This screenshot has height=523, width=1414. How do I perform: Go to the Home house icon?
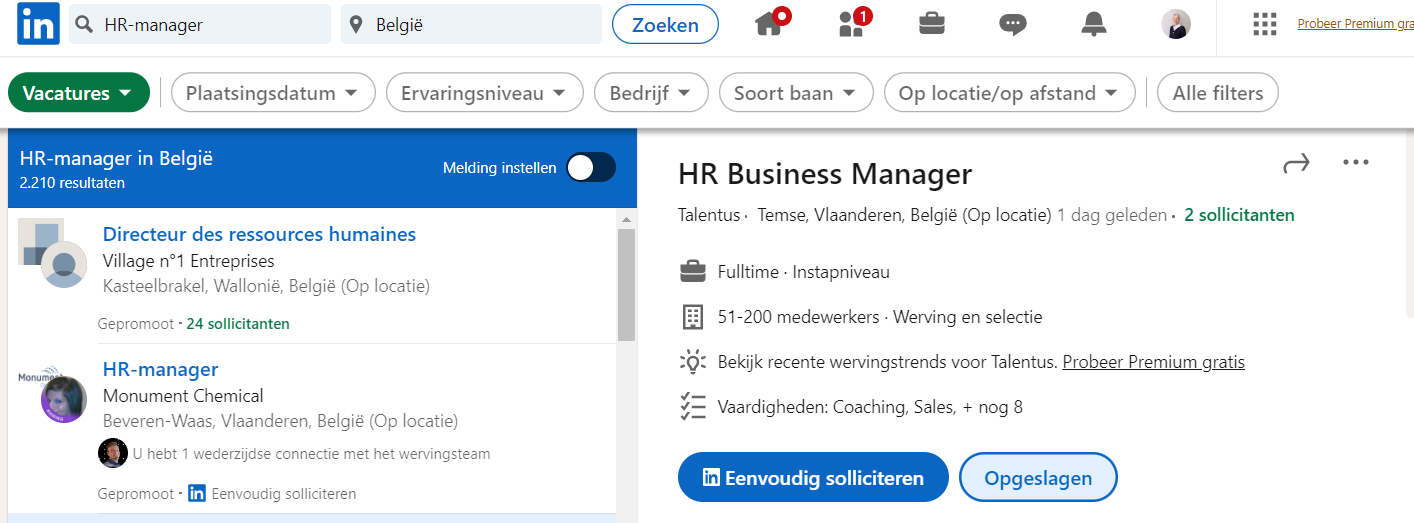tap(771, 23)
